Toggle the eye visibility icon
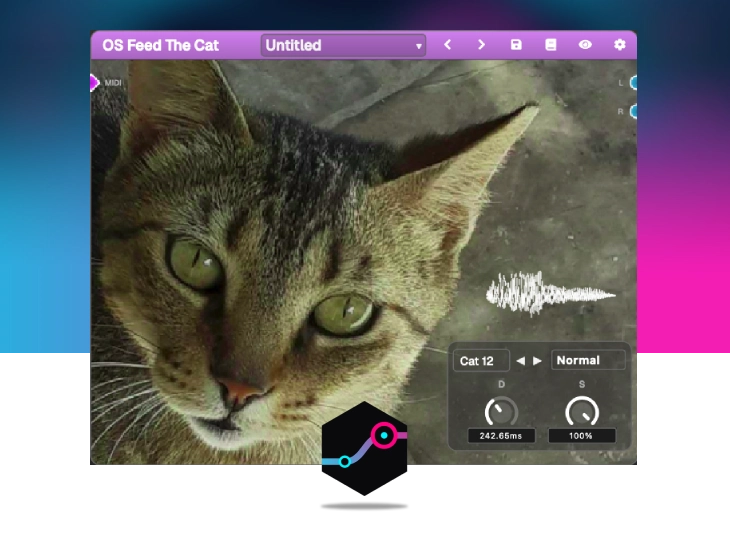This screenshot has height=540, width=730. [x=585, y=45]
